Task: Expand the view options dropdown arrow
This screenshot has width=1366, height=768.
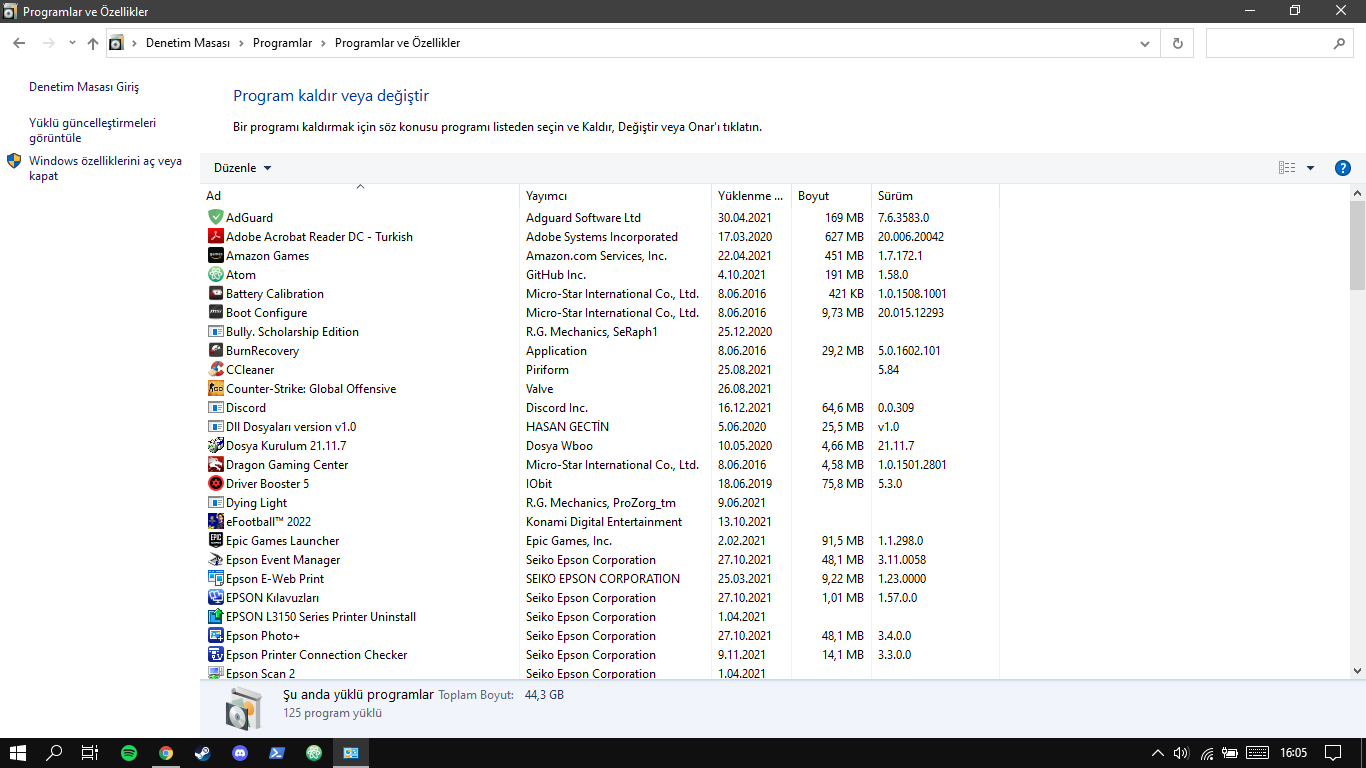Action: [1310, 168]
